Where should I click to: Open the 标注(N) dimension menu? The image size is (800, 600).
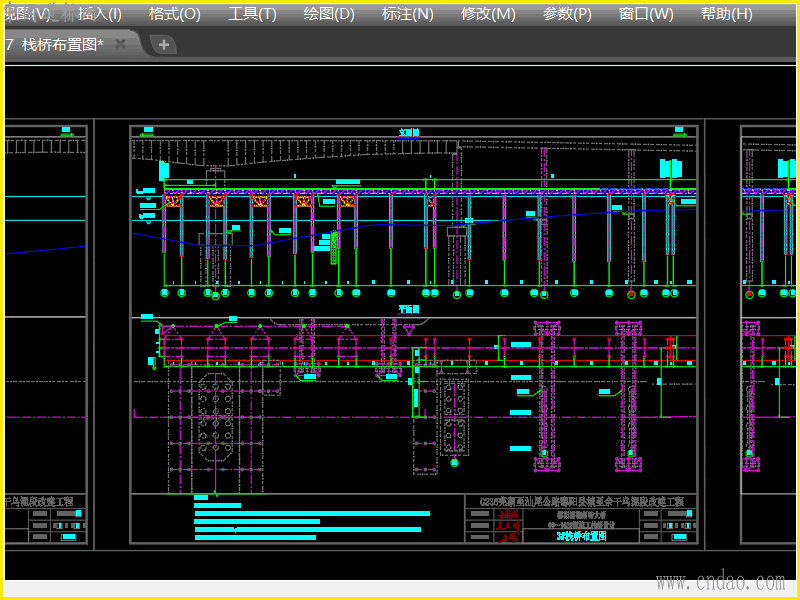click(408, 14)
